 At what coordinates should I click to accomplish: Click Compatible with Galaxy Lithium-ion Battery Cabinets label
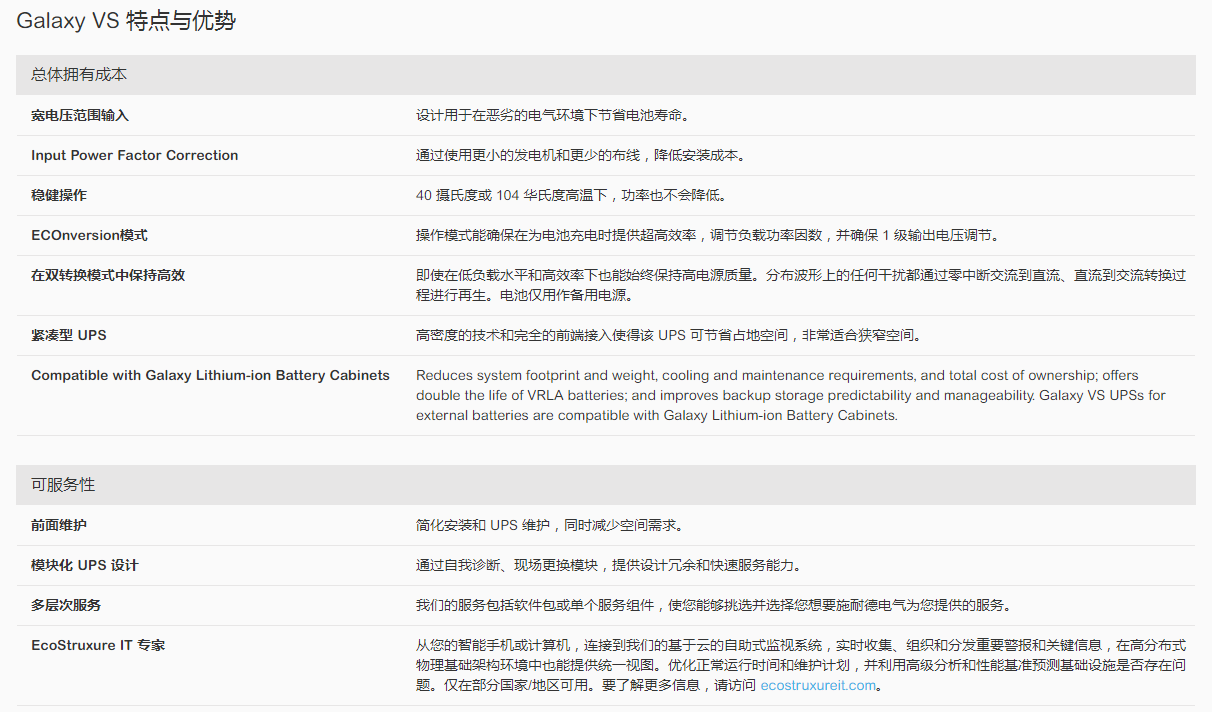coord(210,376)
